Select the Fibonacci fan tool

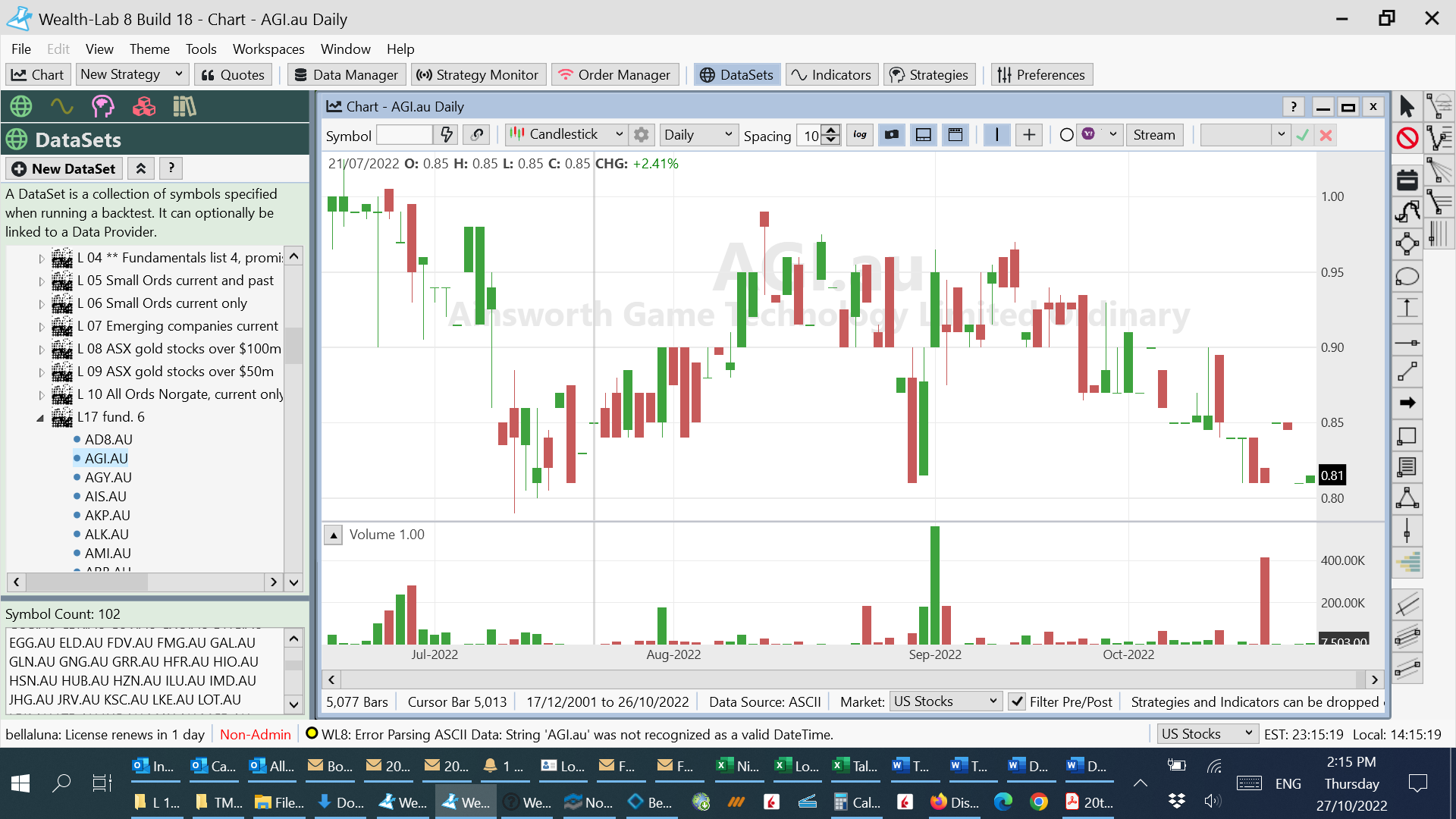click(1439, 170)
